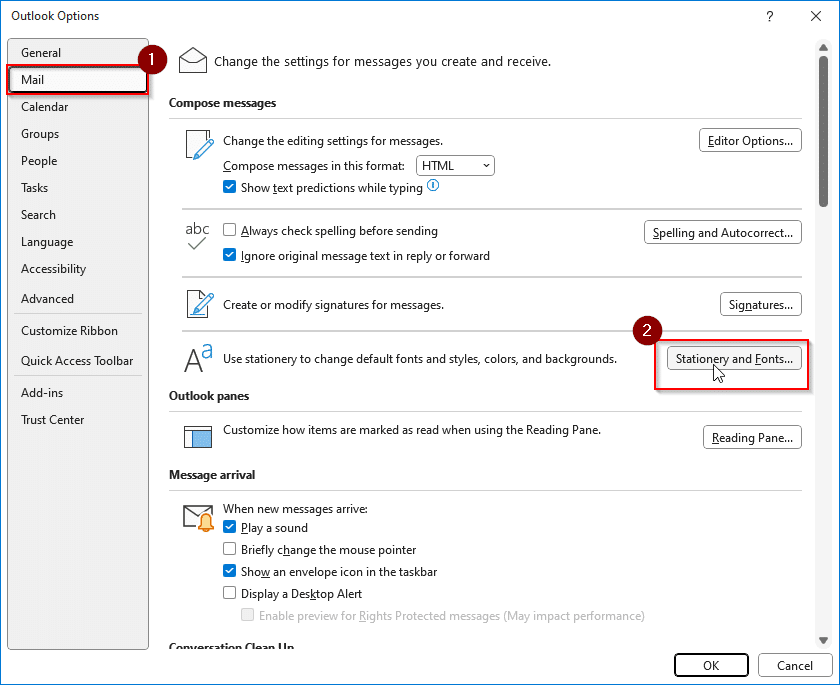Screen dimensions: 840x685
Task: Click the envelope icon beside the settings header
Action: pyautogui.click(x=193, y=61)
